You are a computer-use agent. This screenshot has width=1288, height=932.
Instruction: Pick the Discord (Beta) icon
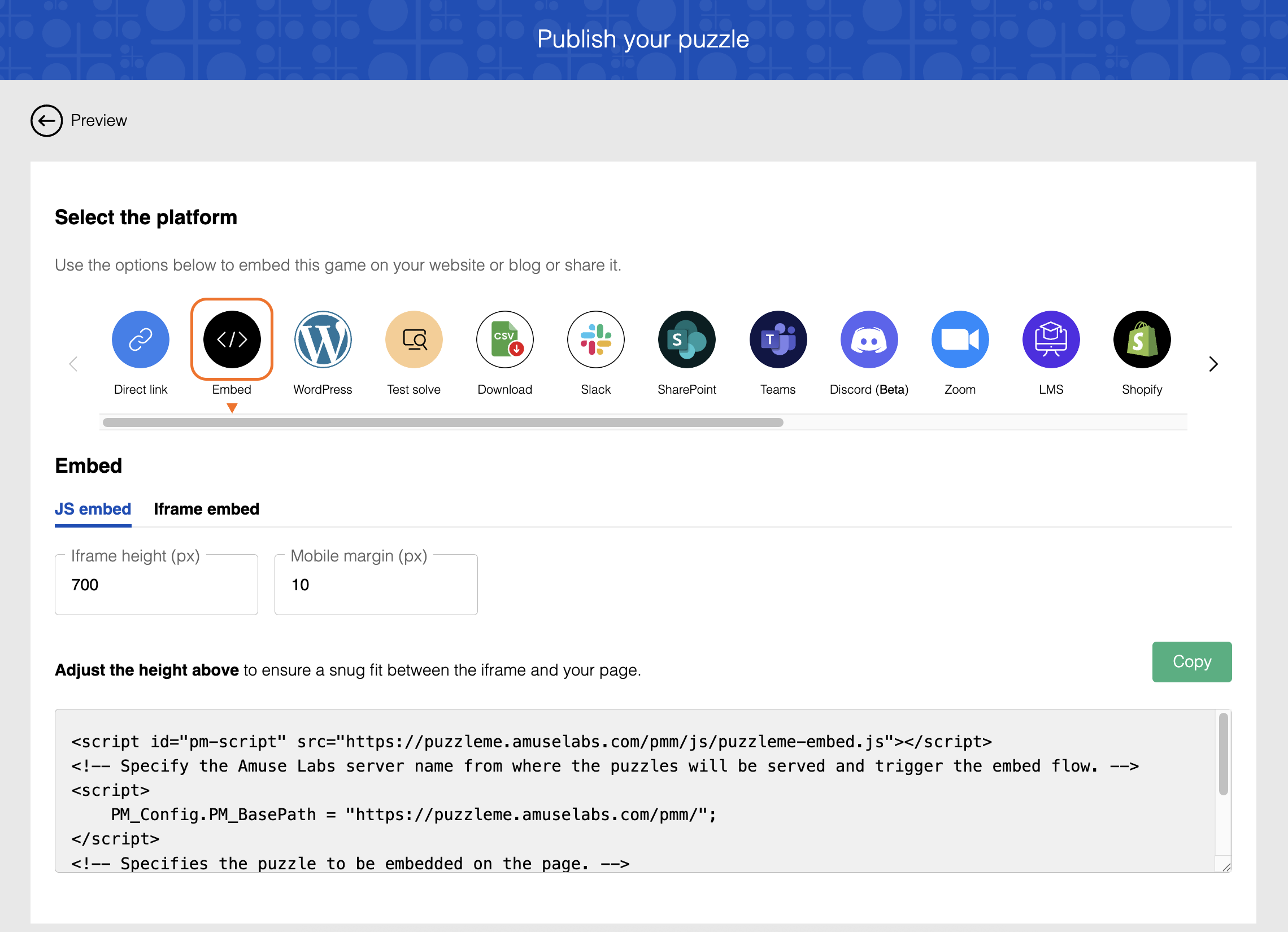[x=869, y=339]
